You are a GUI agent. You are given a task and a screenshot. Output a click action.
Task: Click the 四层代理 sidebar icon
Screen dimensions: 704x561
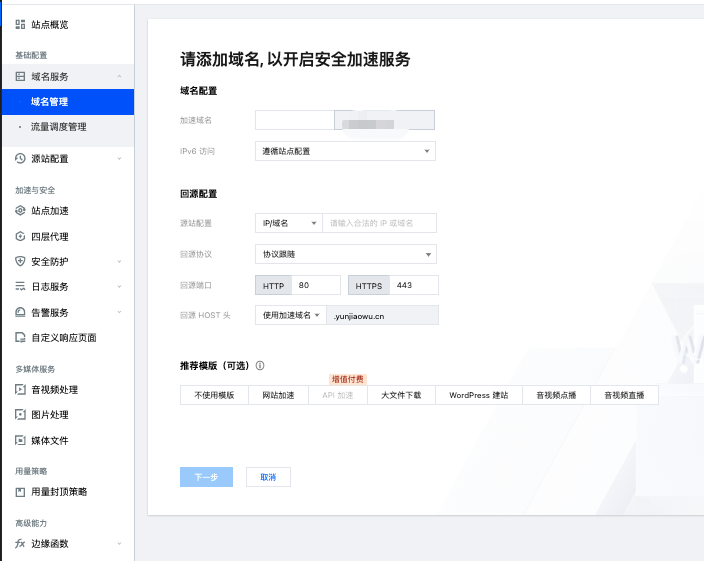[20, 237]
